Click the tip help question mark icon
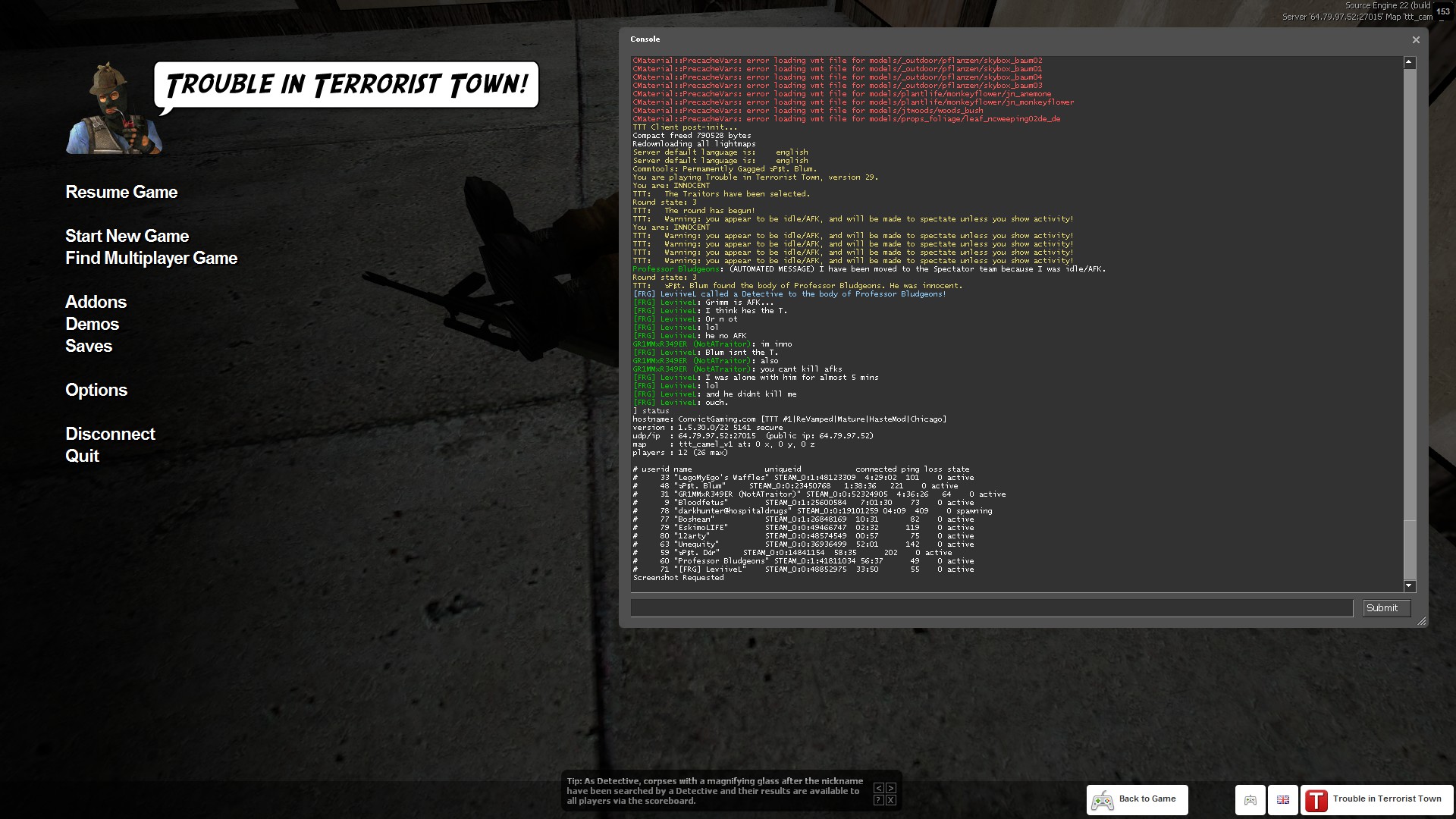The height and width of the screenshot is (819, 1456). (878, 800)
